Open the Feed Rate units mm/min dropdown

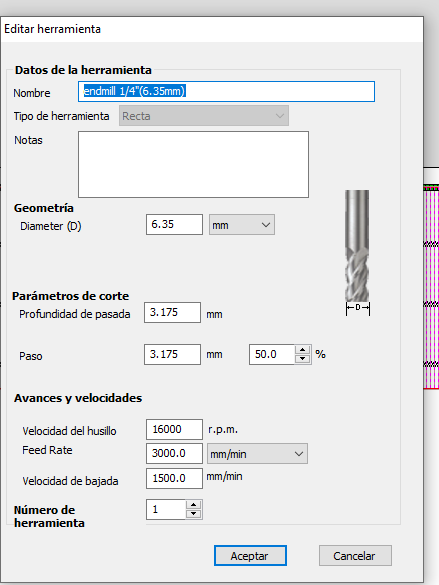[x=257, y=454]
